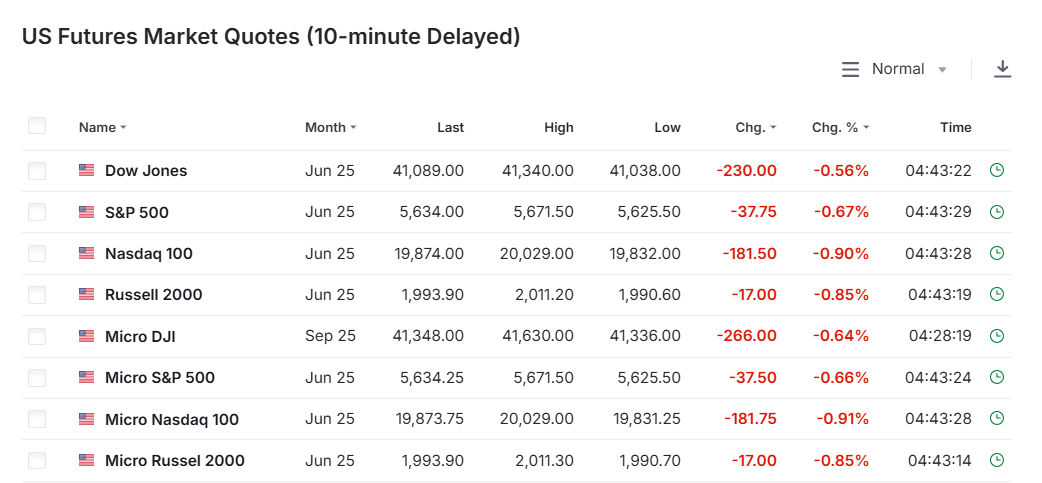Select the Micro S&P 500 row checkbox

(37, 378)
